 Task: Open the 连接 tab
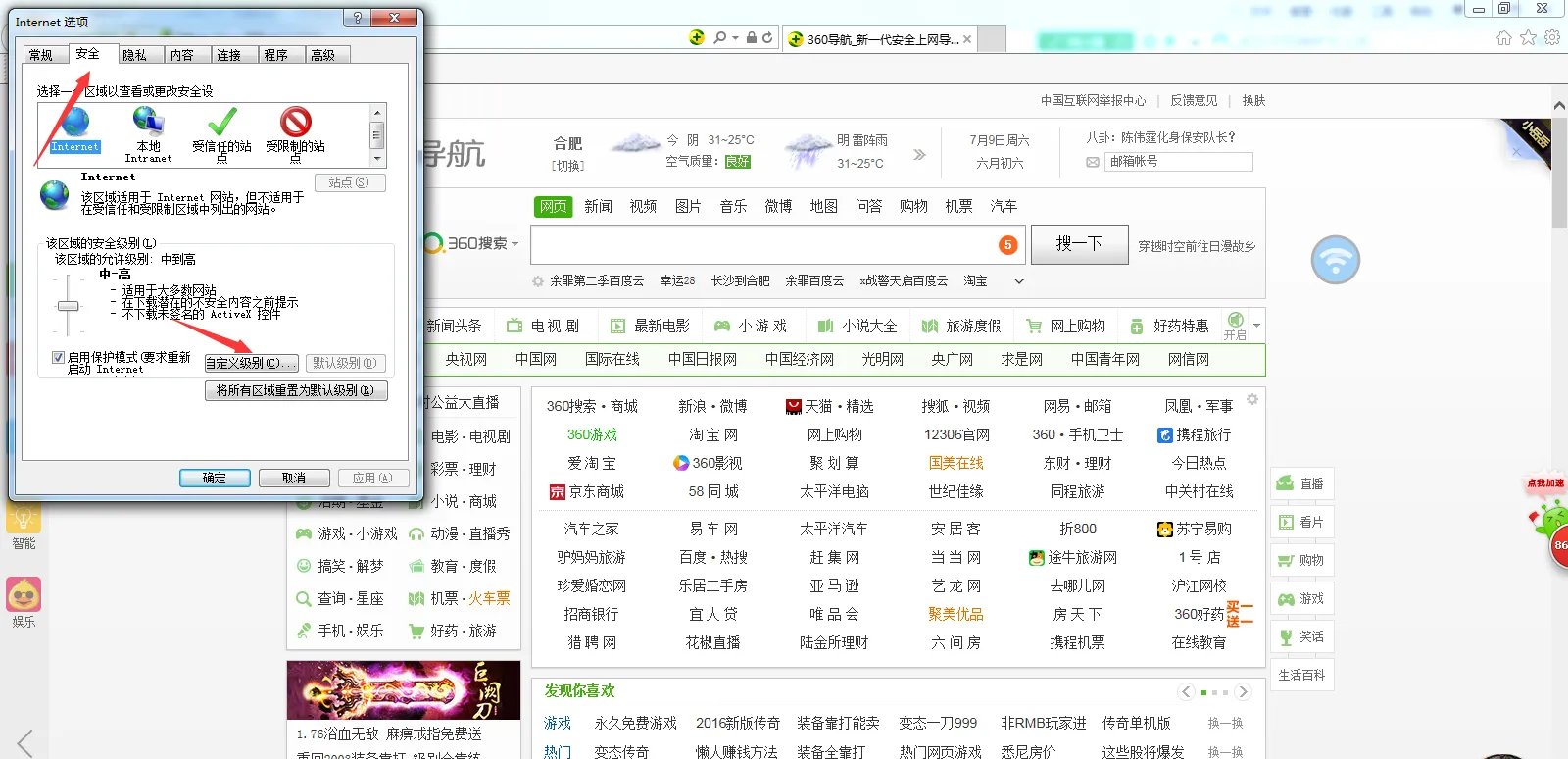[229, 55]
